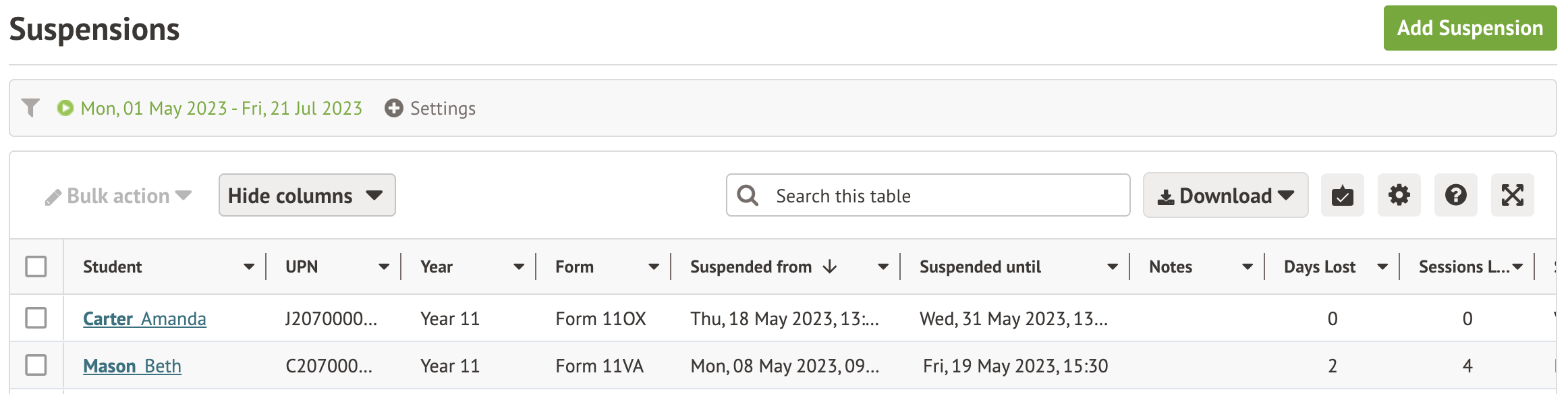Open the Hide columns dropdown

(x=307, y=196)
